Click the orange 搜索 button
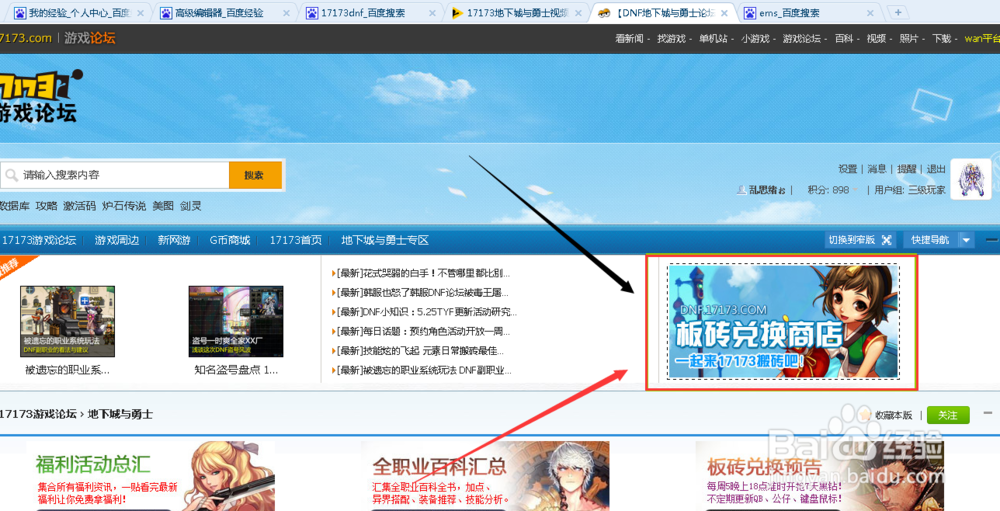Viewport: 1000px width, 511px height. point(255,175)
